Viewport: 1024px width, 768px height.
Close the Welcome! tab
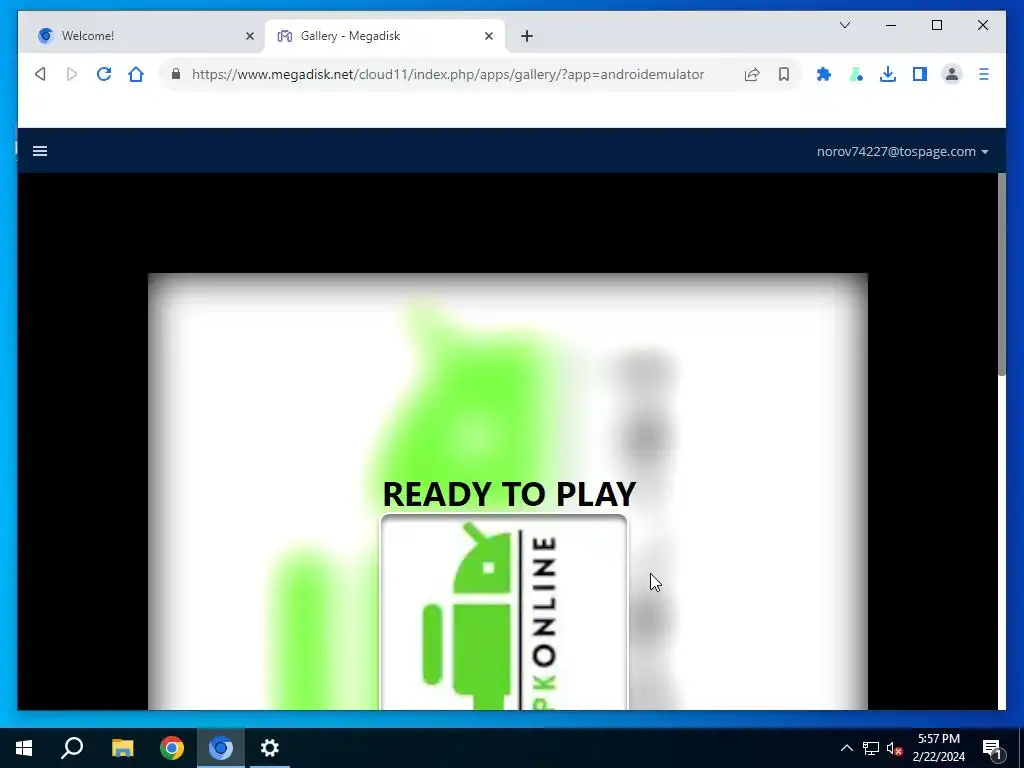coord(249,36)
